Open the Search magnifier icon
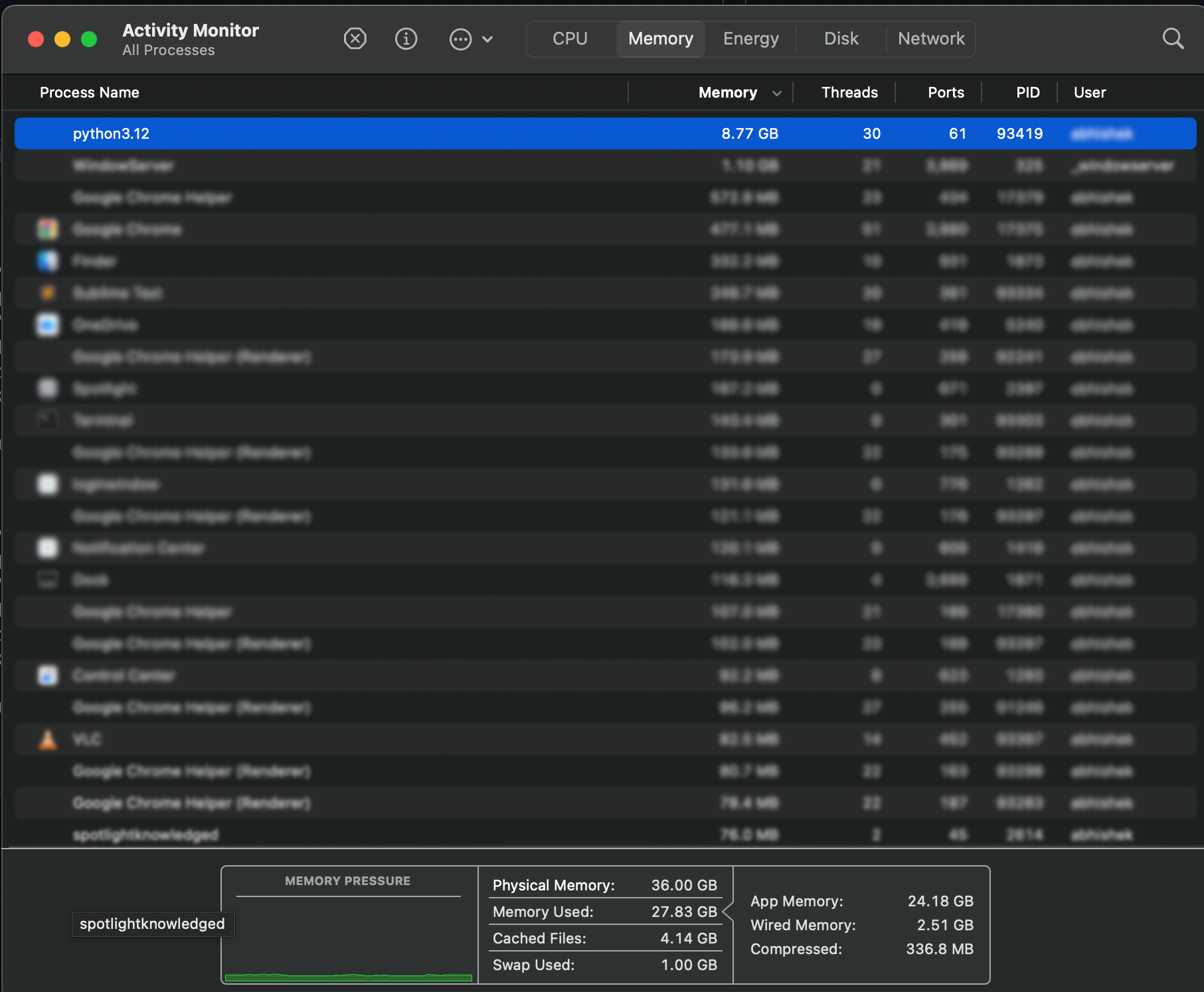This screenshot has height=992, width=1204. pyautogui.click(x=1173, y=39)
